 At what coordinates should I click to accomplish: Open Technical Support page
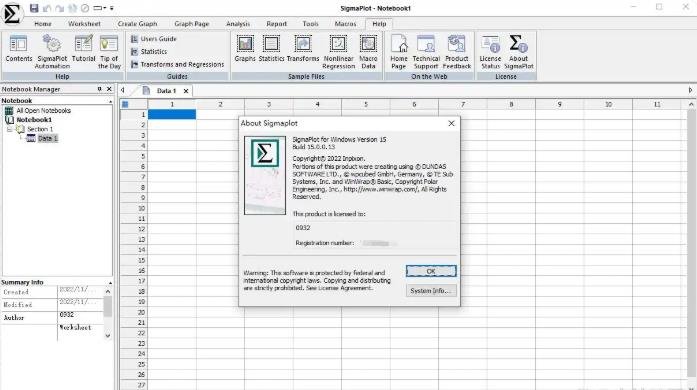[x=426, y=52]
